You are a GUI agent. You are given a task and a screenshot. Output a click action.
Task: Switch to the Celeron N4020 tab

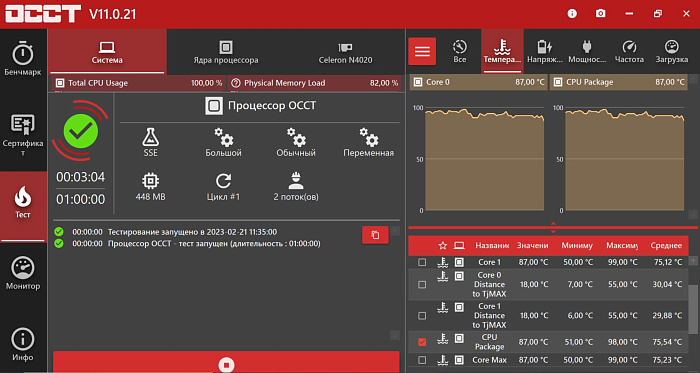[346, 52]
